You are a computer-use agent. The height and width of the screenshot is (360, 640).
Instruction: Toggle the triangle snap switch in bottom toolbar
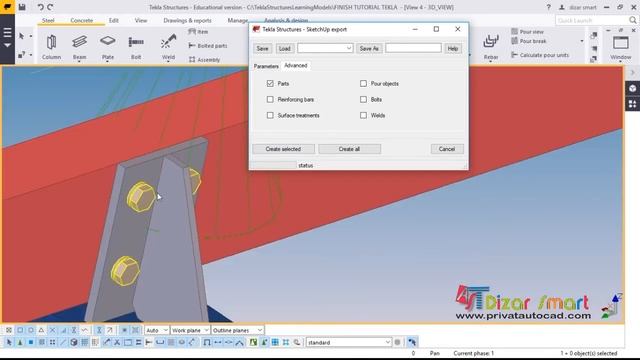click(x=41, y=330)
